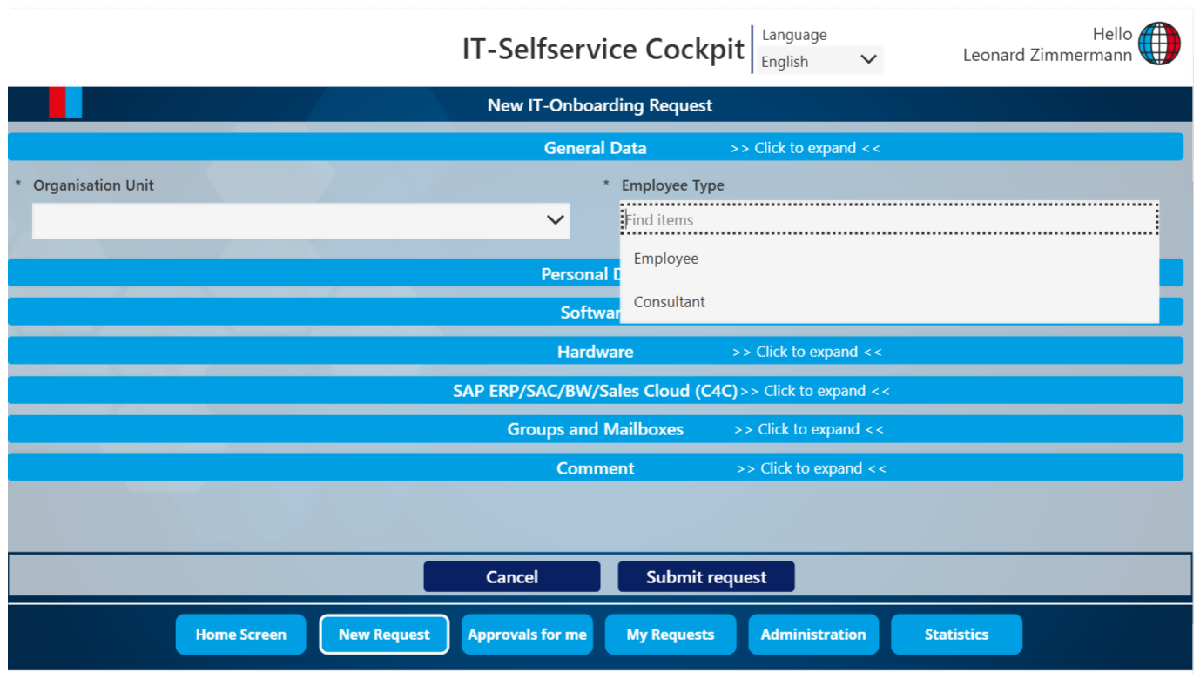Expand the Groups and Mailboxes section

(595, 430)
